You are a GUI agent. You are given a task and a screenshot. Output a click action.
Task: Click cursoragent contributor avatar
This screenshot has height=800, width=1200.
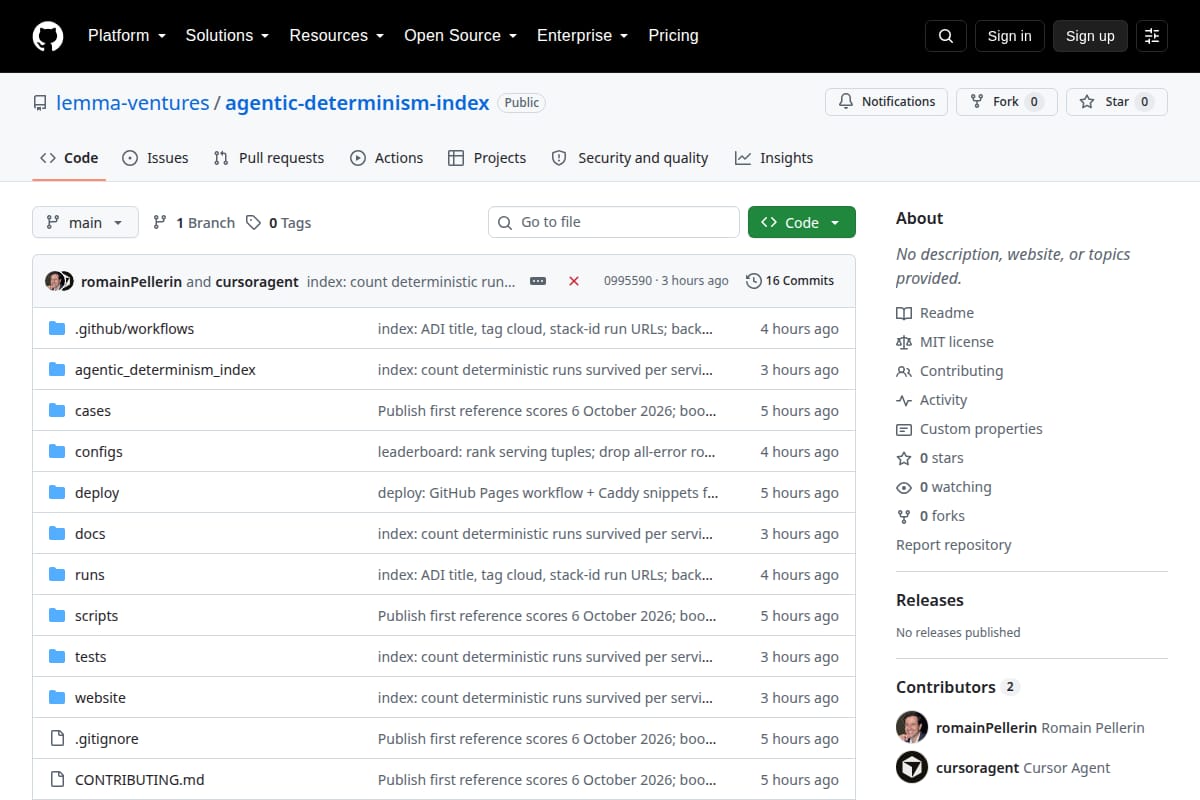(x=912, y=768)
